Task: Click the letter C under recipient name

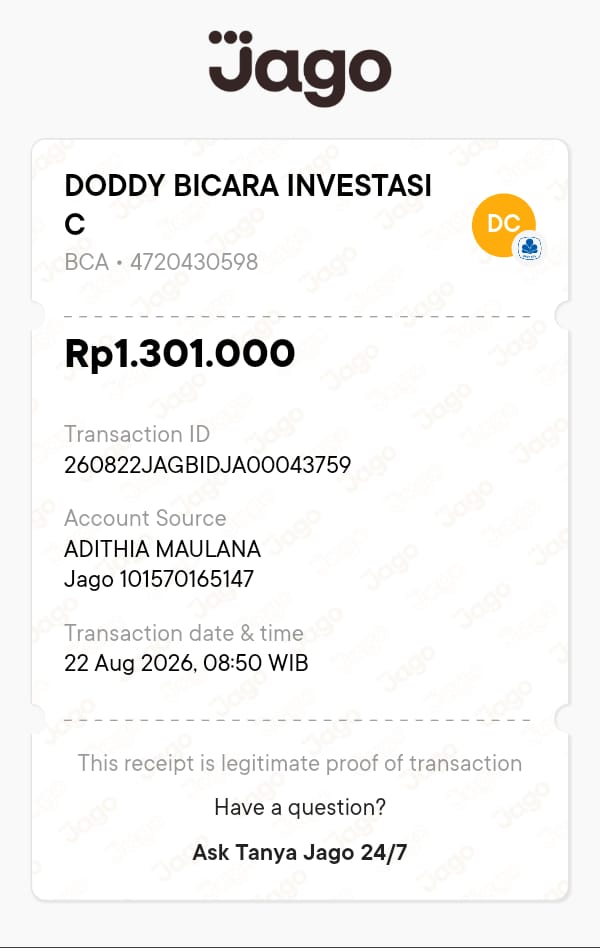Action: click(75, 225)
